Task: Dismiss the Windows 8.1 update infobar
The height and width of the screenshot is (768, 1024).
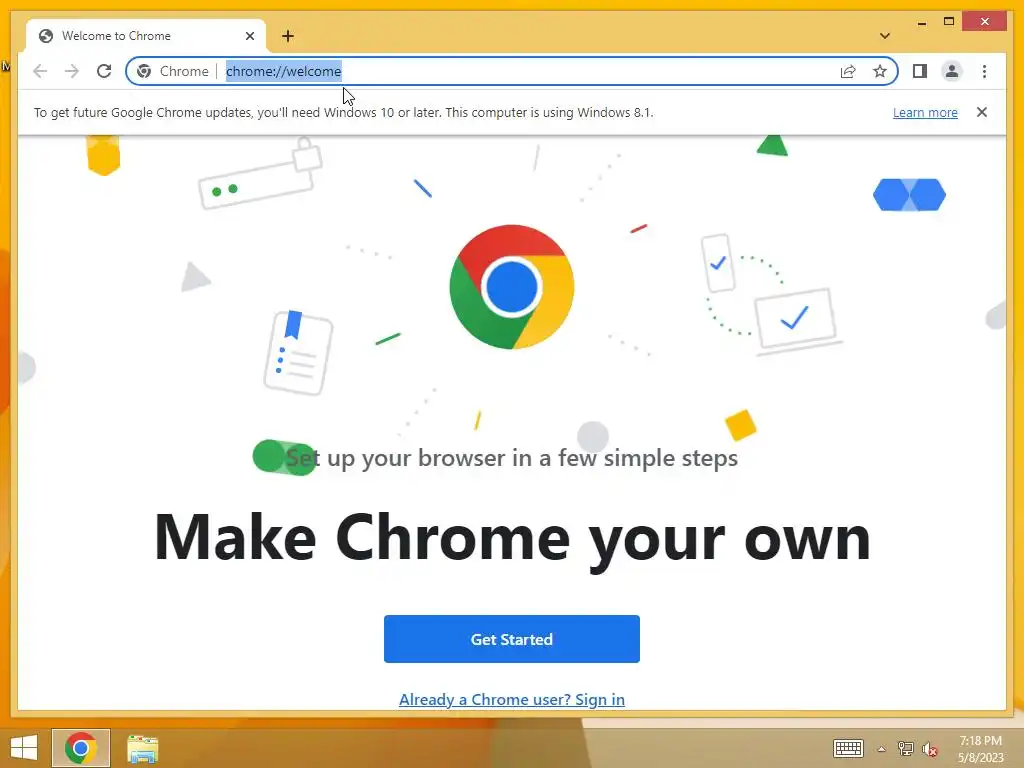Action: click(x=982, y=112)
